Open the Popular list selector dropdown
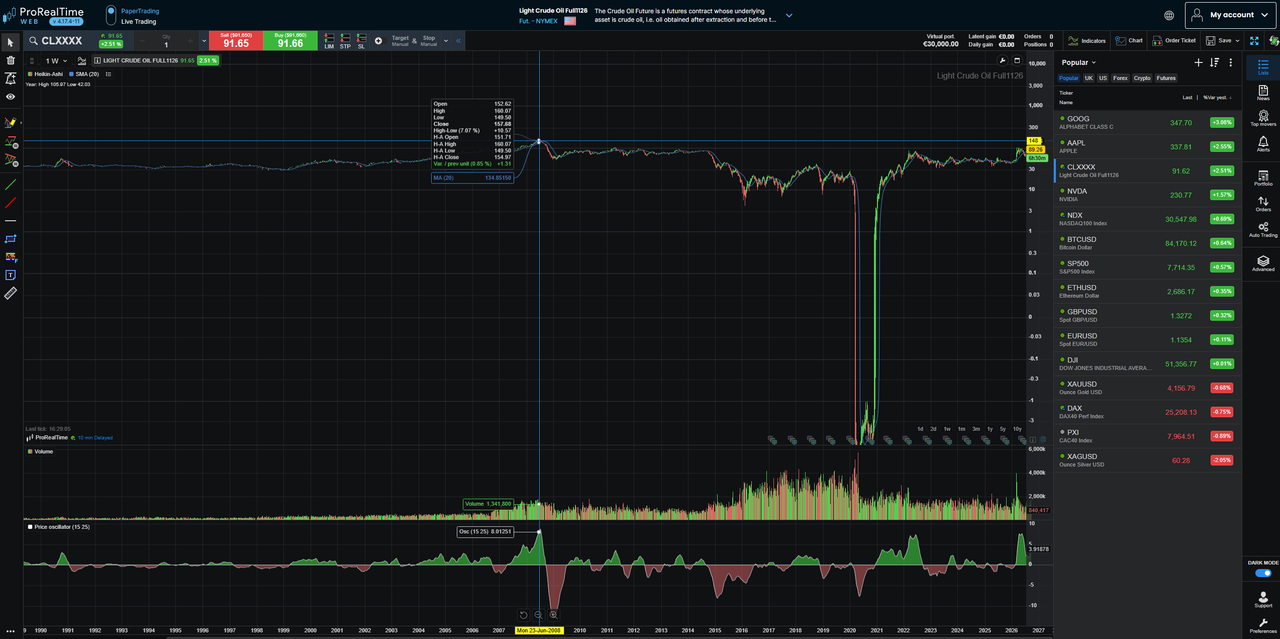This screenshot has width=1280, height=639. (1081, 62)
